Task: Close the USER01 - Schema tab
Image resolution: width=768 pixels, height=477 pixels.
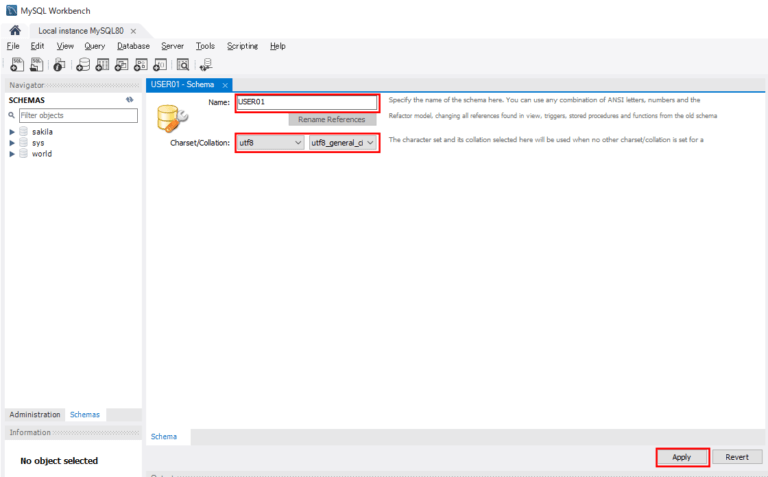Action: 225,85
